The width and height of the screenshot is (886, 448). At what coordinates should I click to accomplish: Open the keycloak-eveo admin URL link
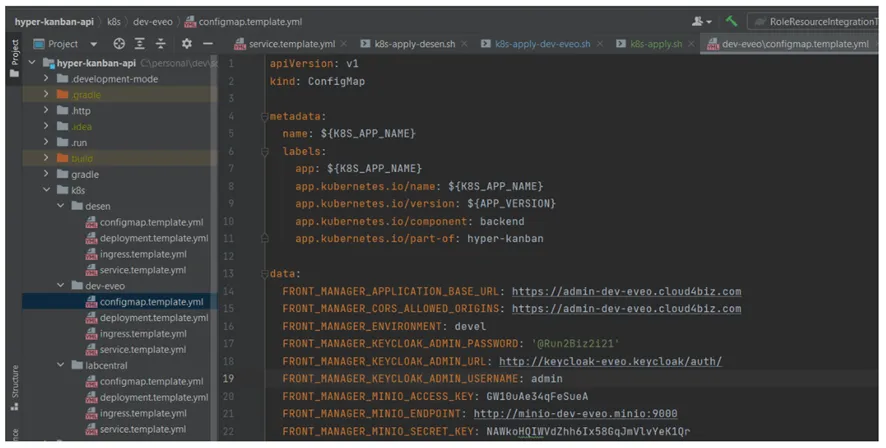coord(610,361)
